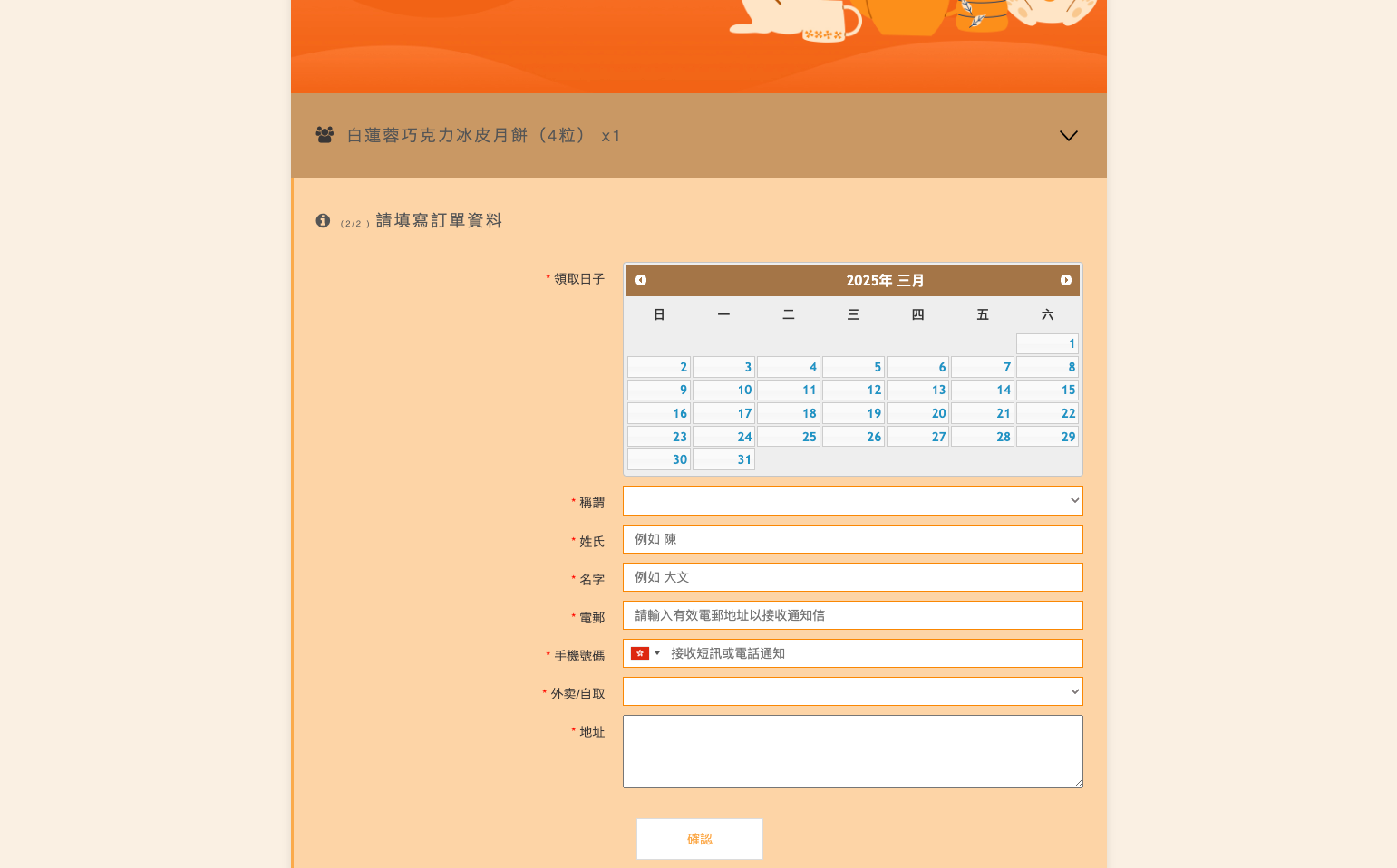1397x868 pixels.
Task: Select March 6 in the calendar
Action: tap(917, 367)
